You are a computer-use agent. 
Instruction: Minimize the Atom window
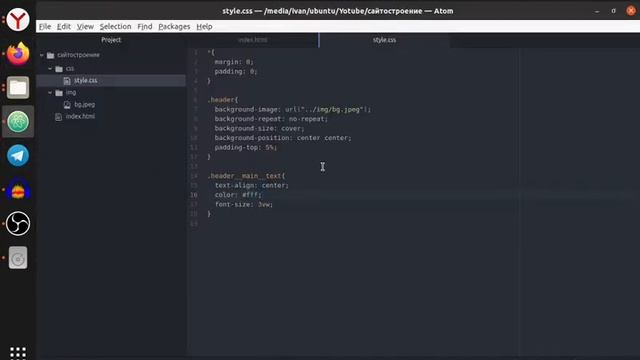tap(597, 11)
